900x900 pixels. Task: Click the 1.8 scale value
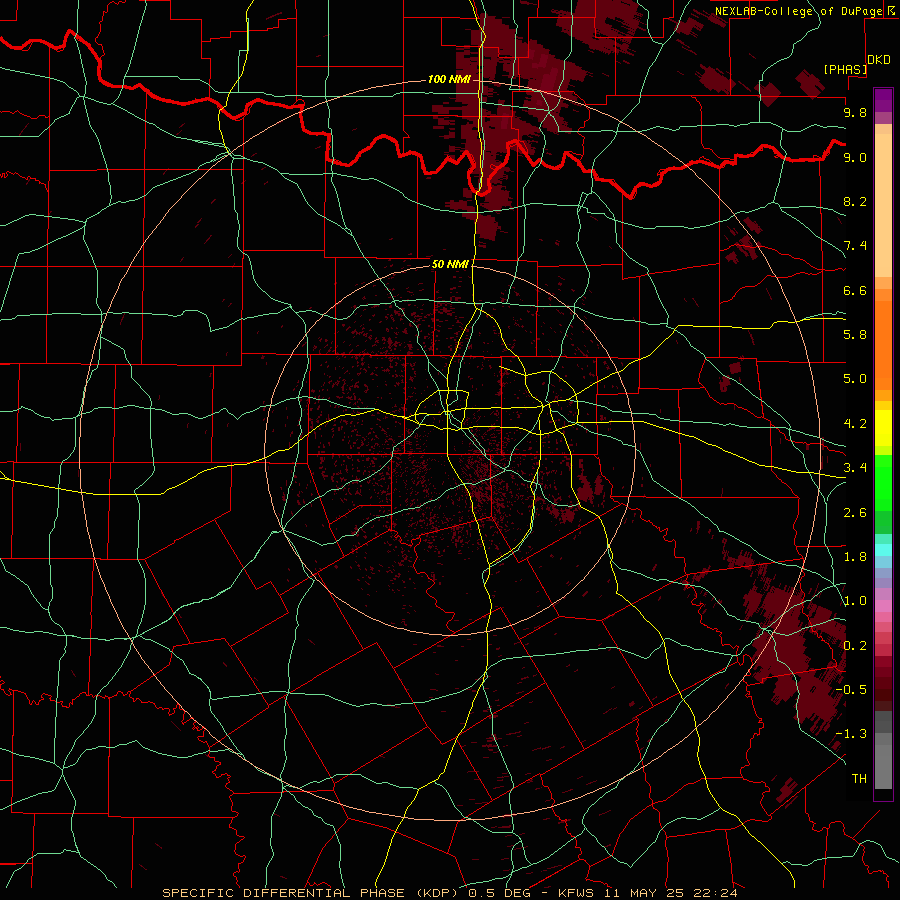coord(855,557)
